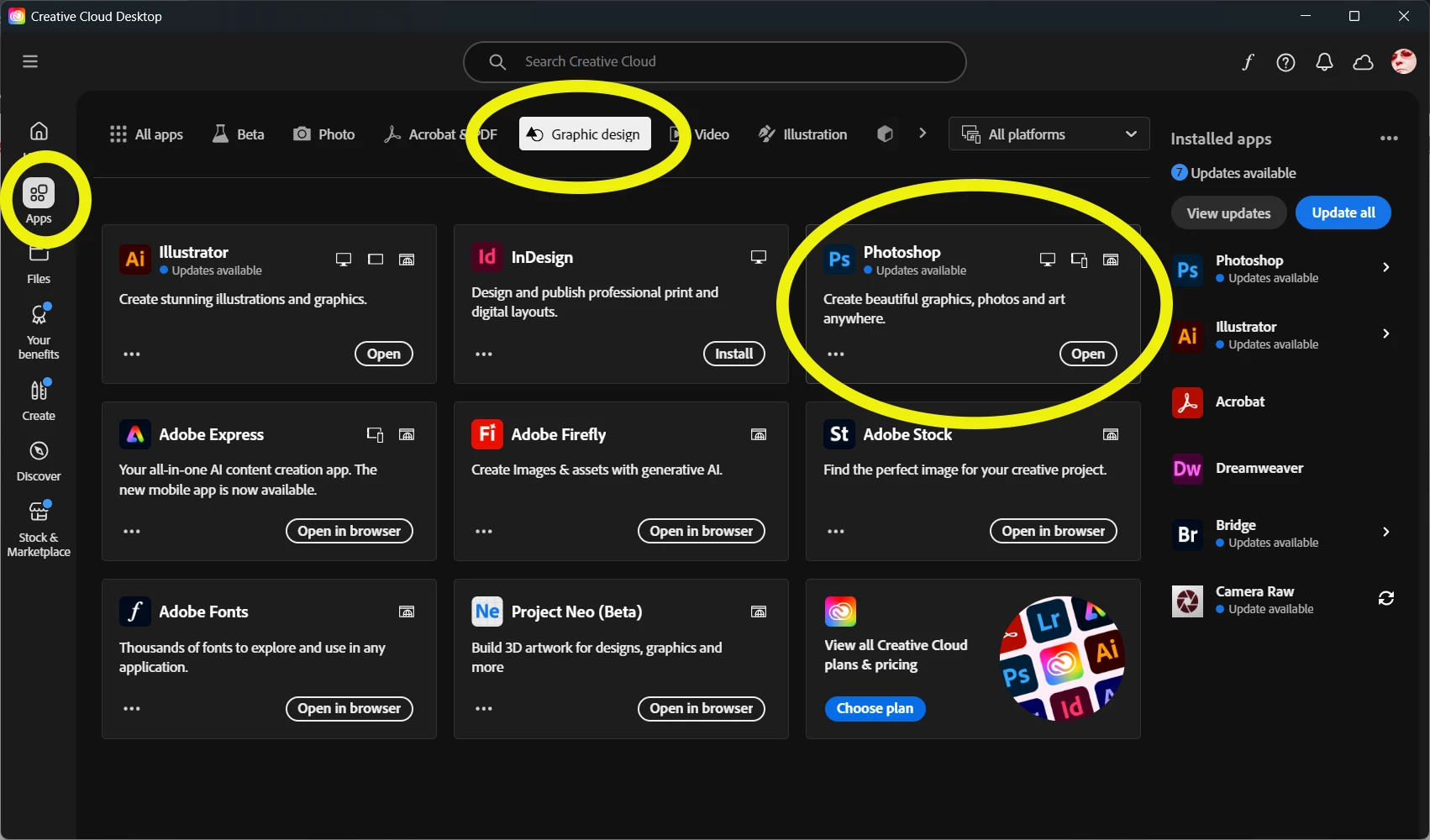This screenshot has width=1430, height=840.
Task: Open Adobe Fonts card more options
Action: (x=132, y=708)
